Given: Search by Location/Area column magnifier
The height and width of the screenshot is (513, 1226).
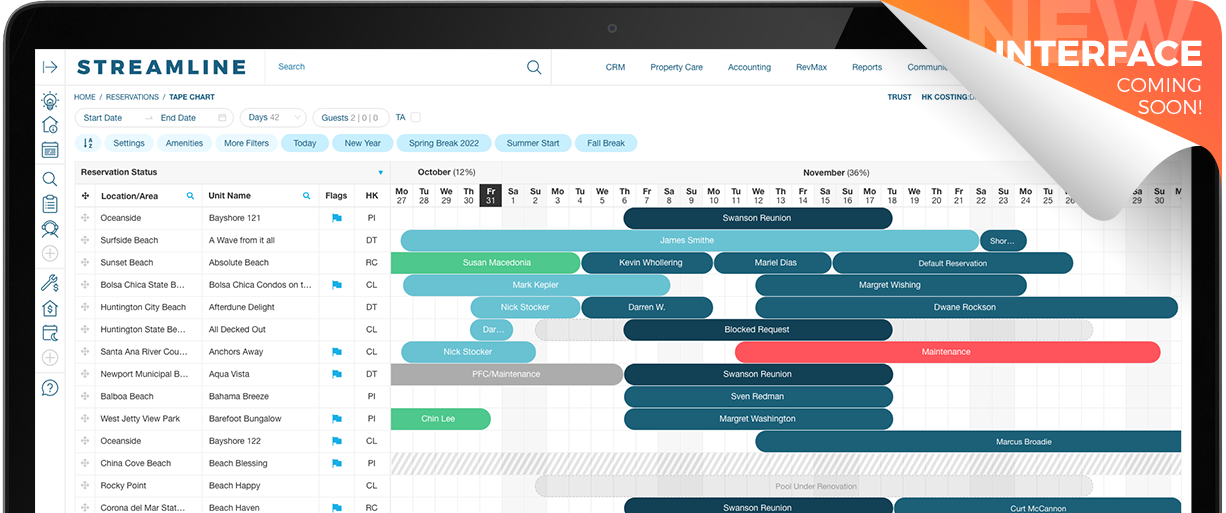Looking at the screenshot, I should tap(190, 196).
